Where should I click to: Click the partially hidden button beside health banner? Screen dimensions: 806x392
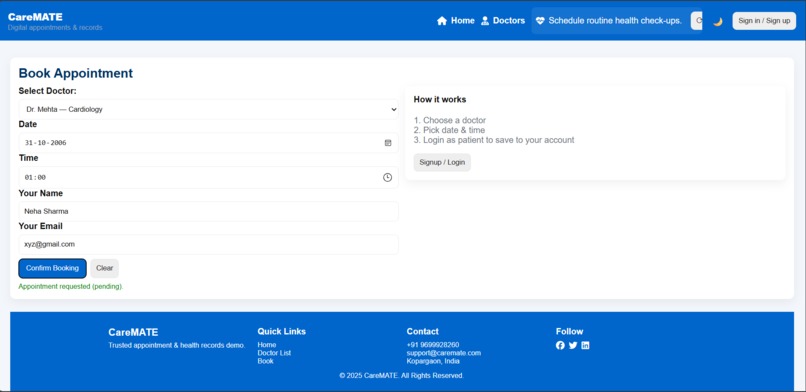point(697,21)
